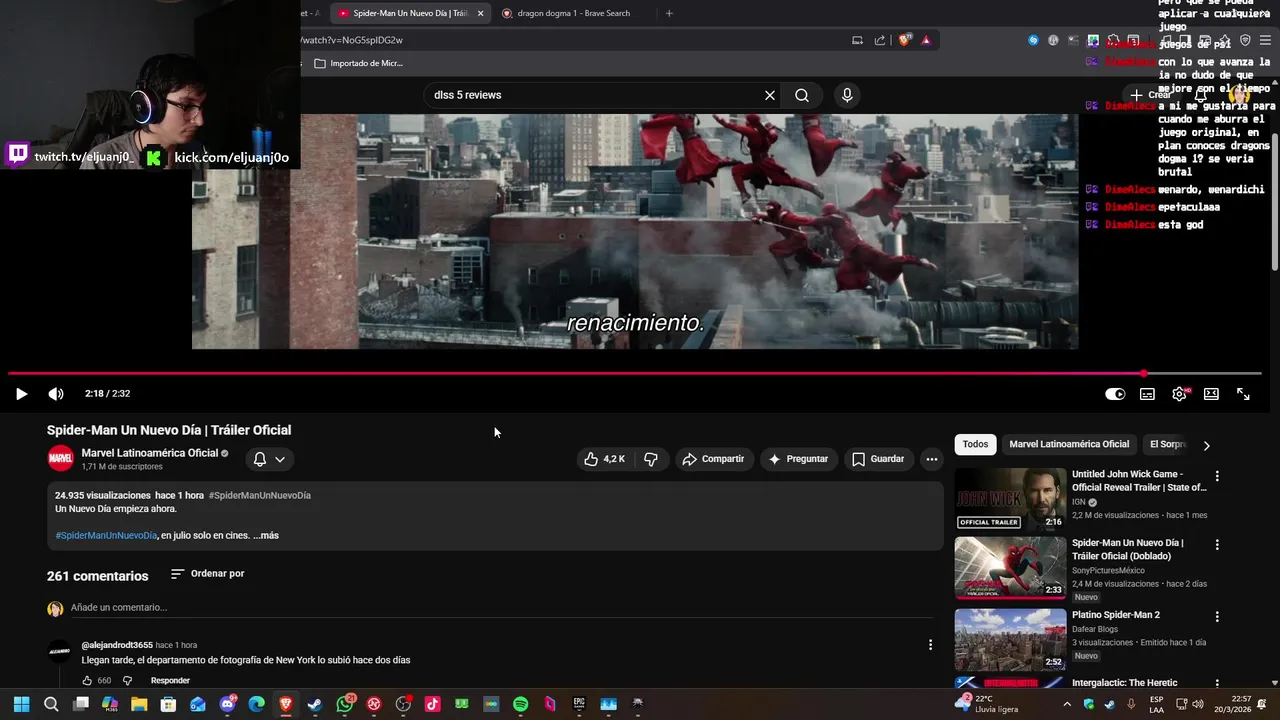Image resolution: width=1280 pixels, height=720 pixels.
Task: Click the share page icon in address bar
Action: pyautogui.click(x=880, y=40)
